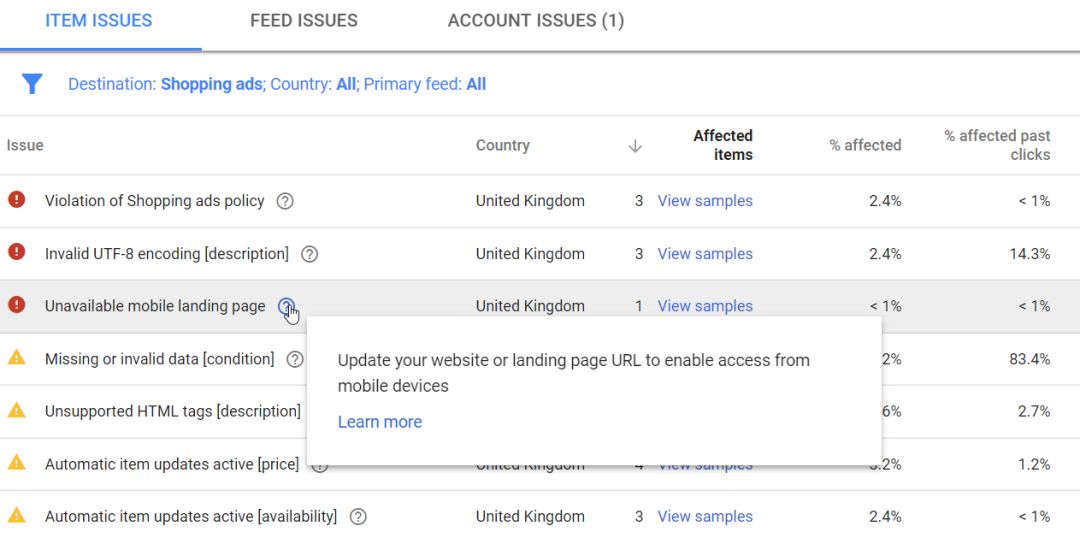
Task: Open help for Violation of Shopping ads policy
Action: [285, 201]
